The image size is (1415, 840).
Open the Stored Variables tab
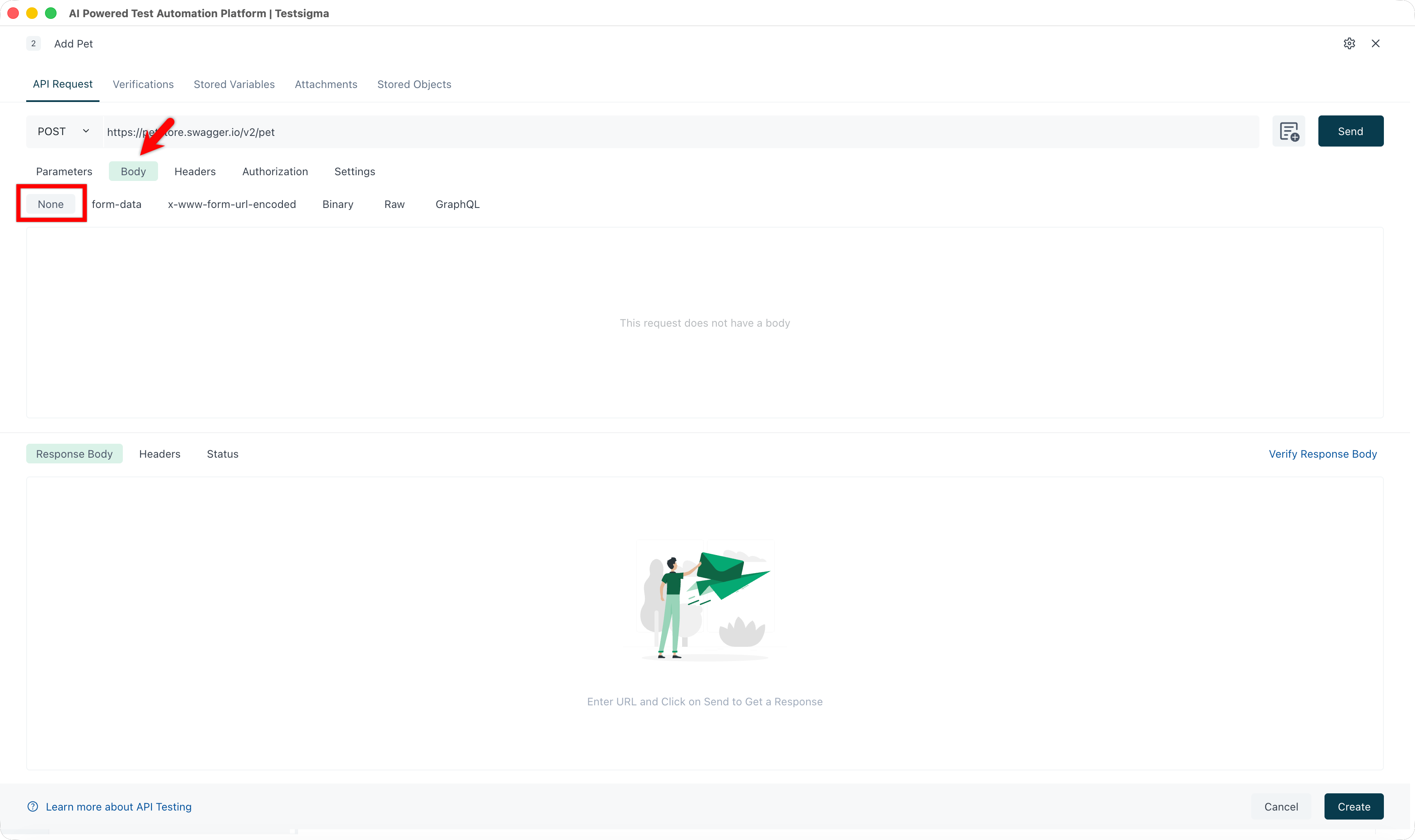coord(234,84)
